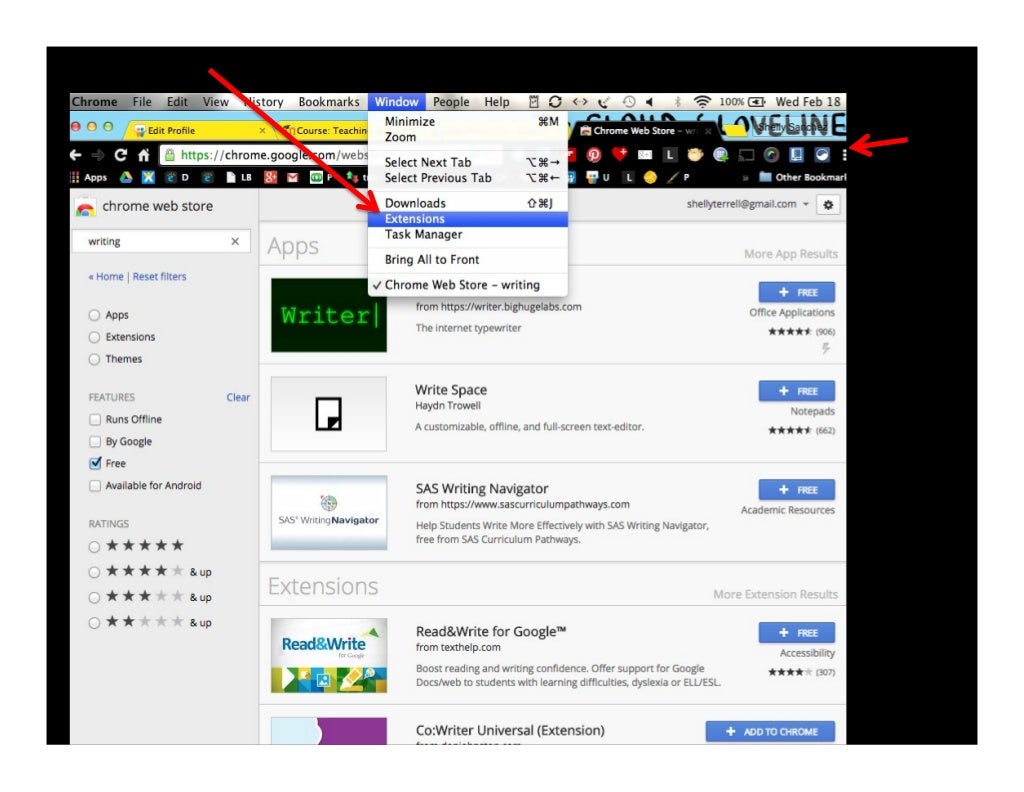Viewport: 1024px width, 792px height.
Task: Click the Reset filters link
Action: 159,277
